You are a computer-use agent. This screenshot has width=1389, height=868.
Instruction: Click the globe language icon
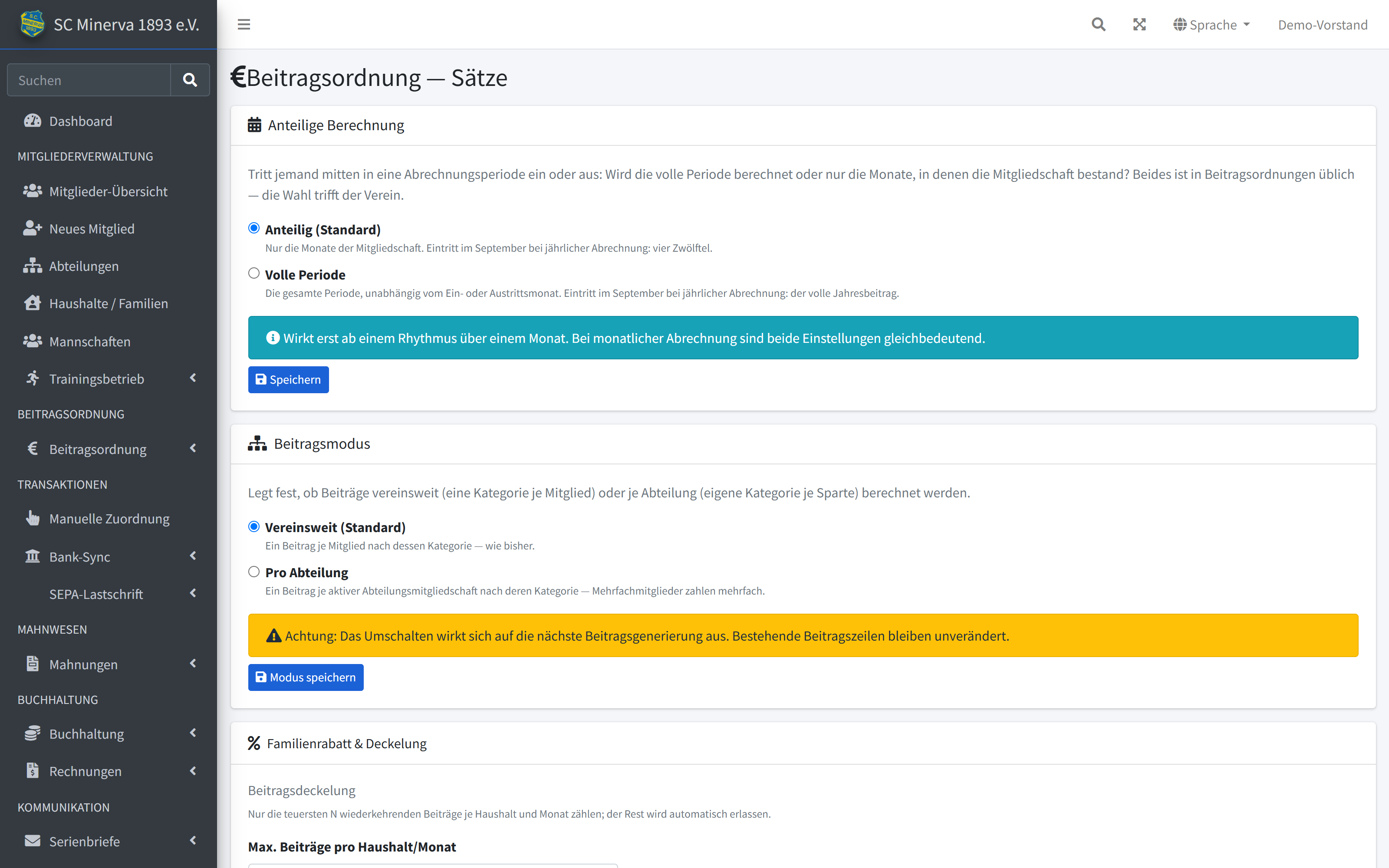tap(1179, 25)
